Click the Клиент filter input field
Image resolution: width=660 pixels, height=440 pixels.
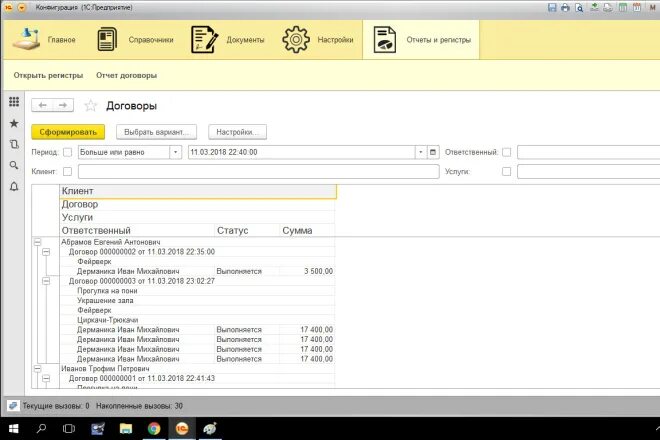pos(258,171)
